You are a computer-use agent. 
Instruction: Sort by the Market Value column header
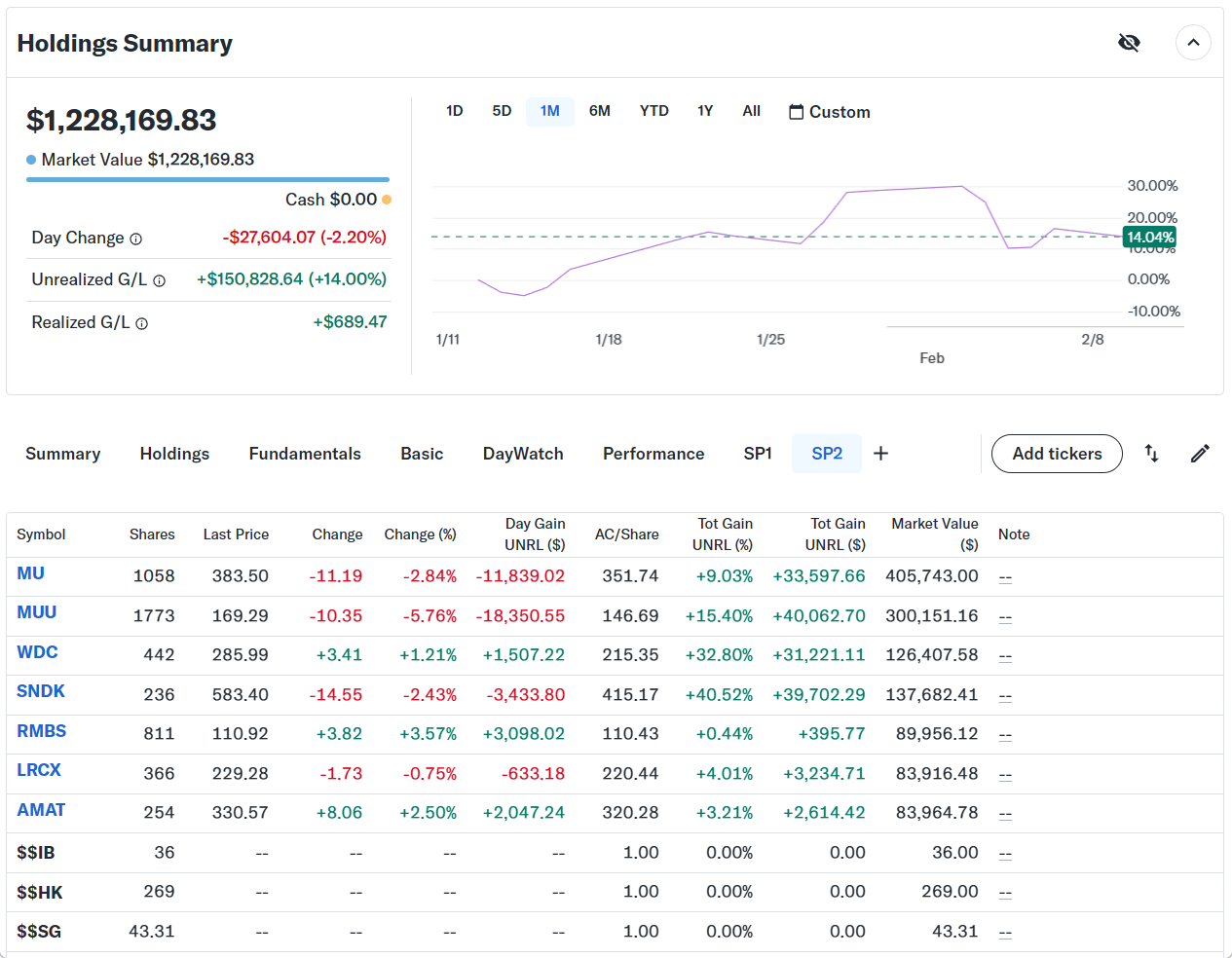[x=934, y=534]
